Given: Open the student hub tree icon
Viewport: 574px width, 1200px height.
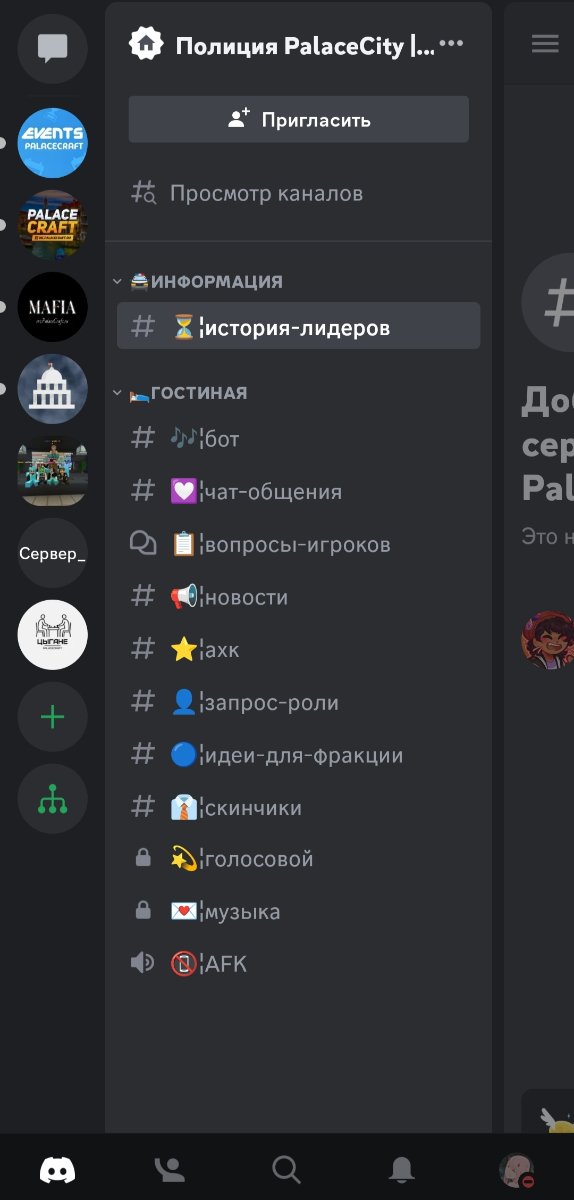Looking at the screenshot, I should coord(52,799).
